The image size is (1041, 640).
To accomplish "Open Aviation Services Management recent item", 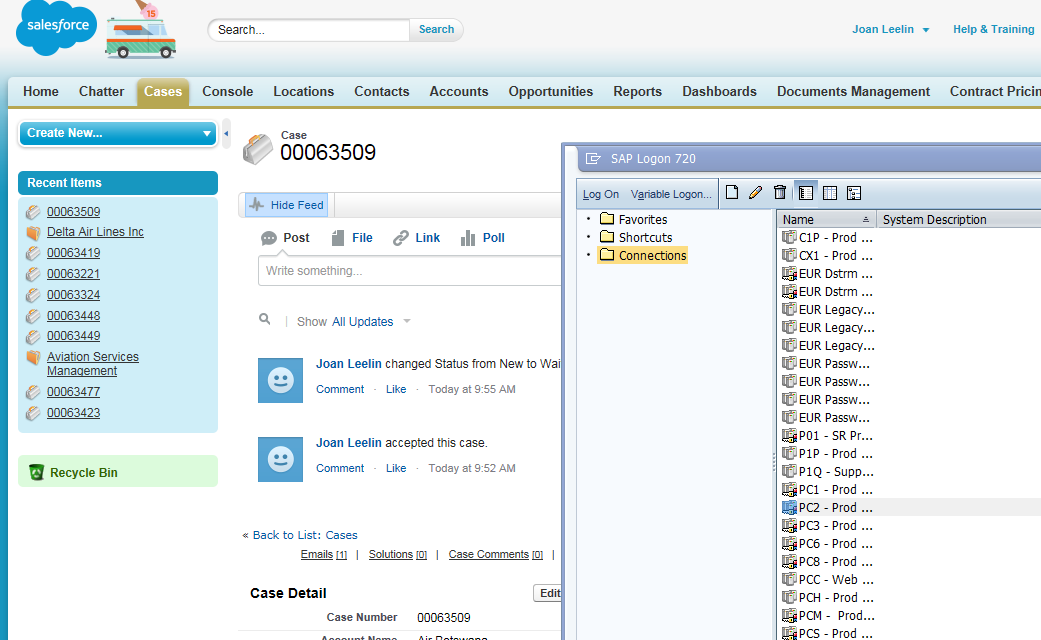I will pos(92,364).
